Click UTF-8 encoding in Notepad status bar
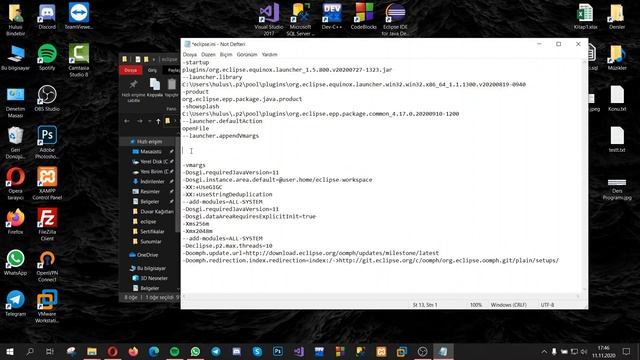640x360 pixels. [547, 305]
